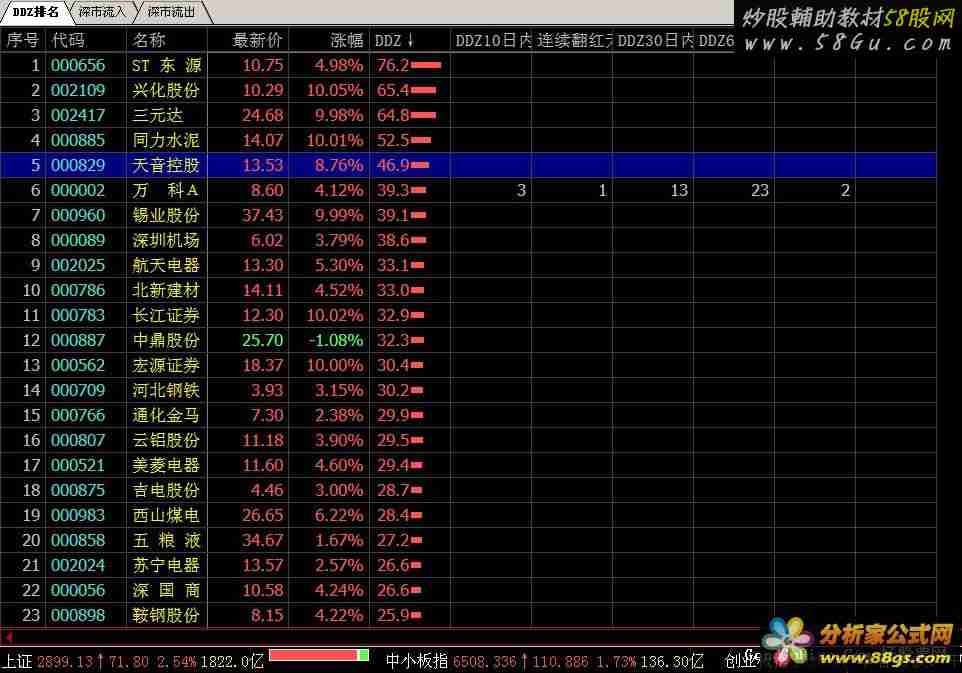962x673 pixels.
Task: Select 苏宁电器 stock name
Action: point(166,565)
